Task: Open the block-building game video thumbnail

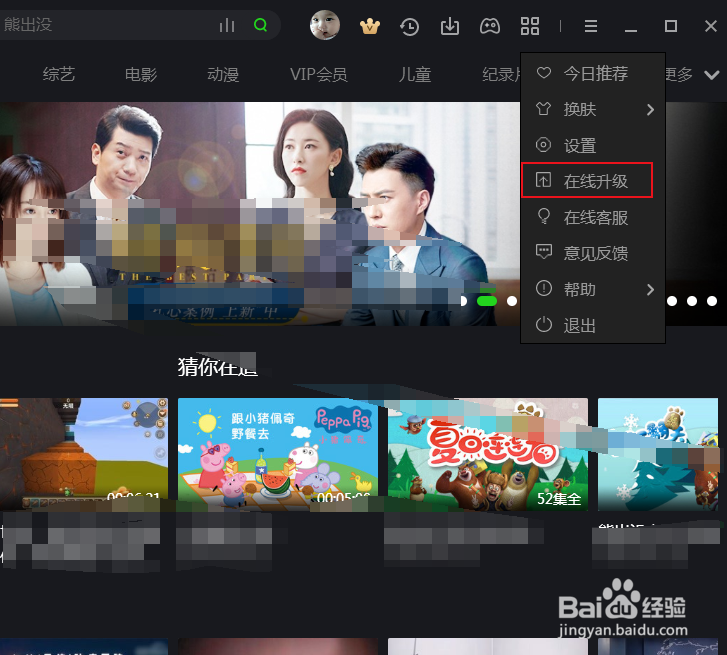Action: (84, 454)
